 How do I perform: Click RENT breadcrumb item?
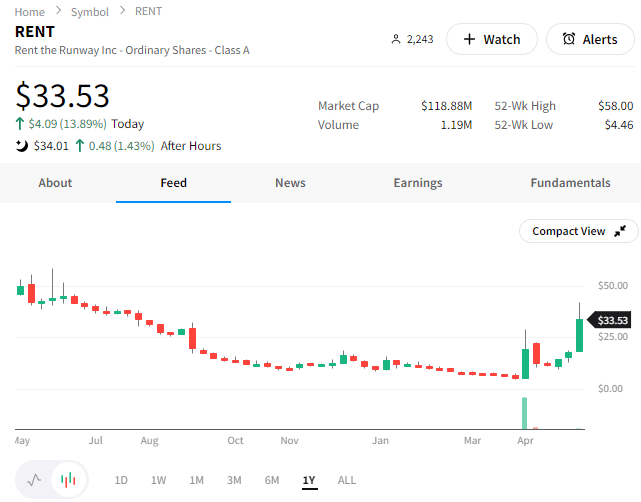coord(148,11)
